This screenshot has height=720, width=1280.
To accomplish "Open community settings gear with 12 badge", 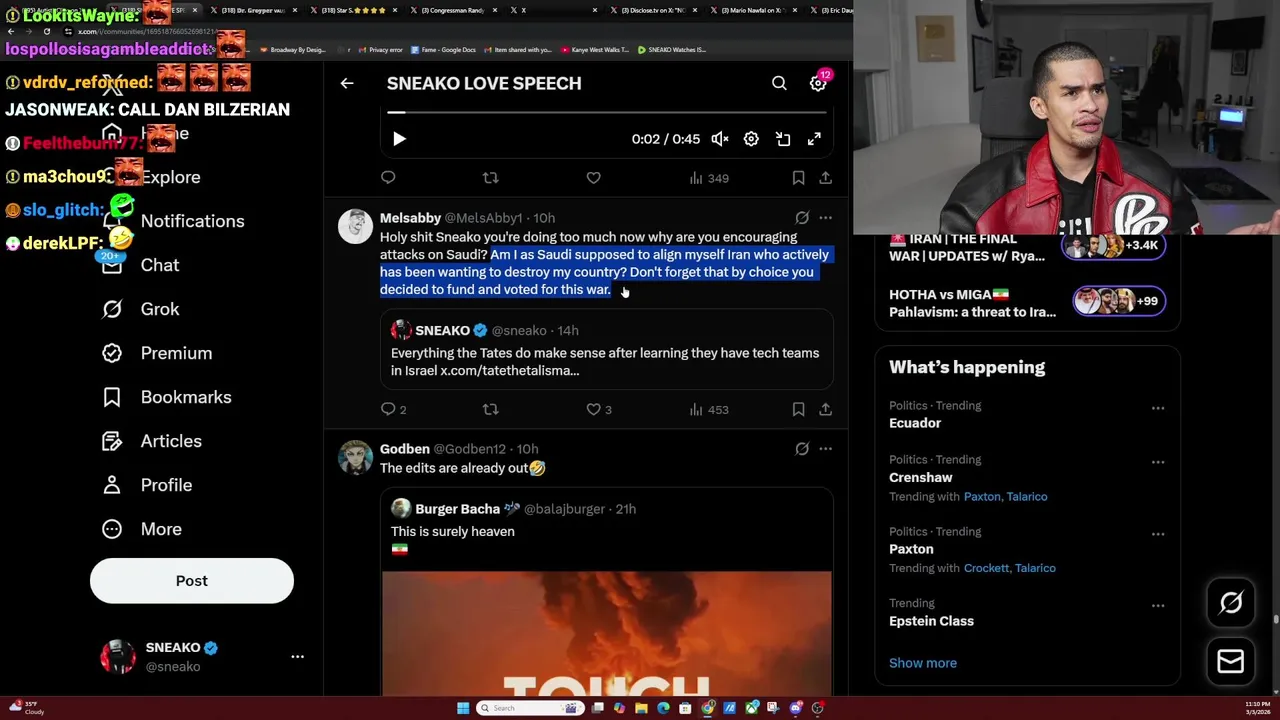I will coord(819,82).
